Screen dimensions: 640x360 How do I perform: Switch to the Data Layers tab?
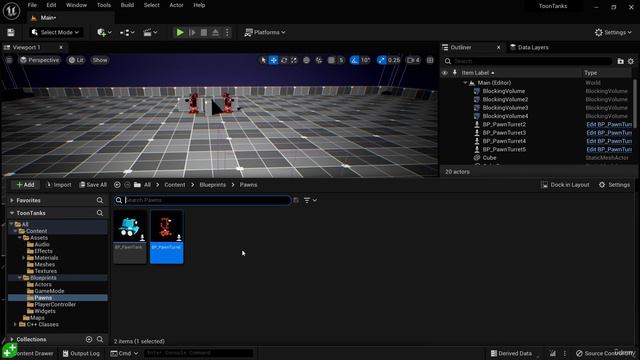tap(529, 47)
